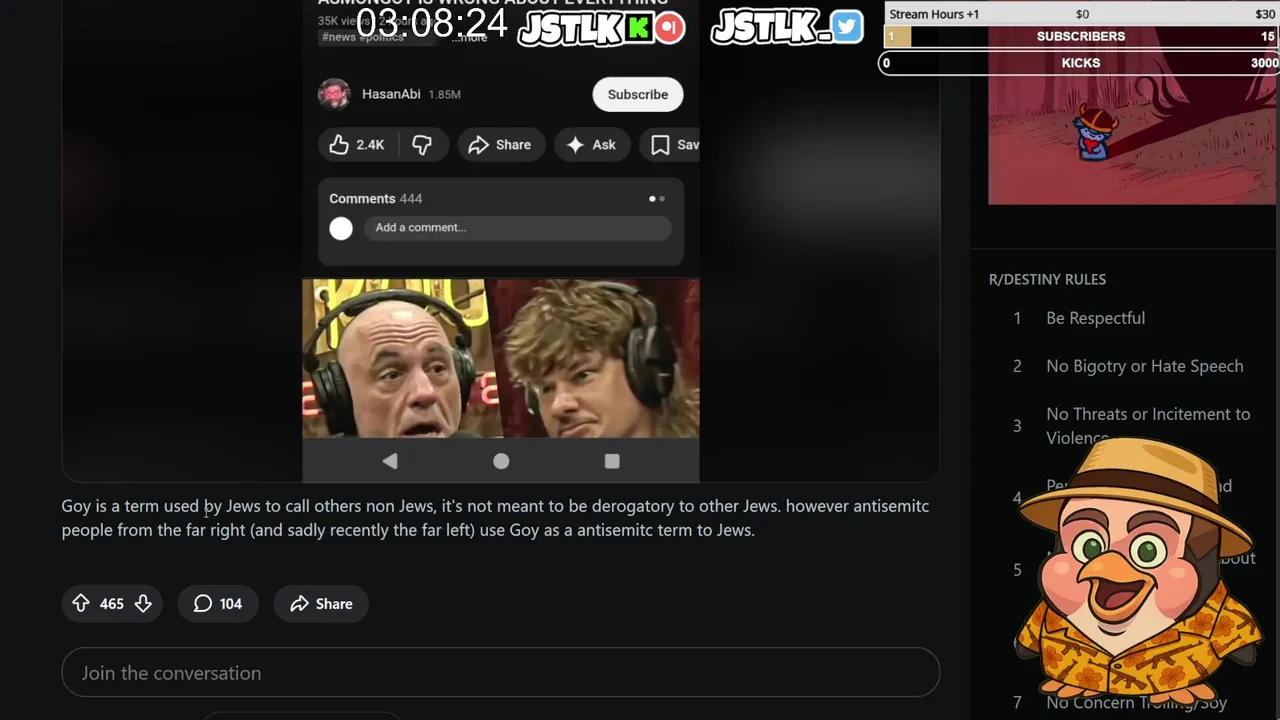Expand No Bigotry or Hate Speech rule

pyautogui.click(x=1145, y=366)
